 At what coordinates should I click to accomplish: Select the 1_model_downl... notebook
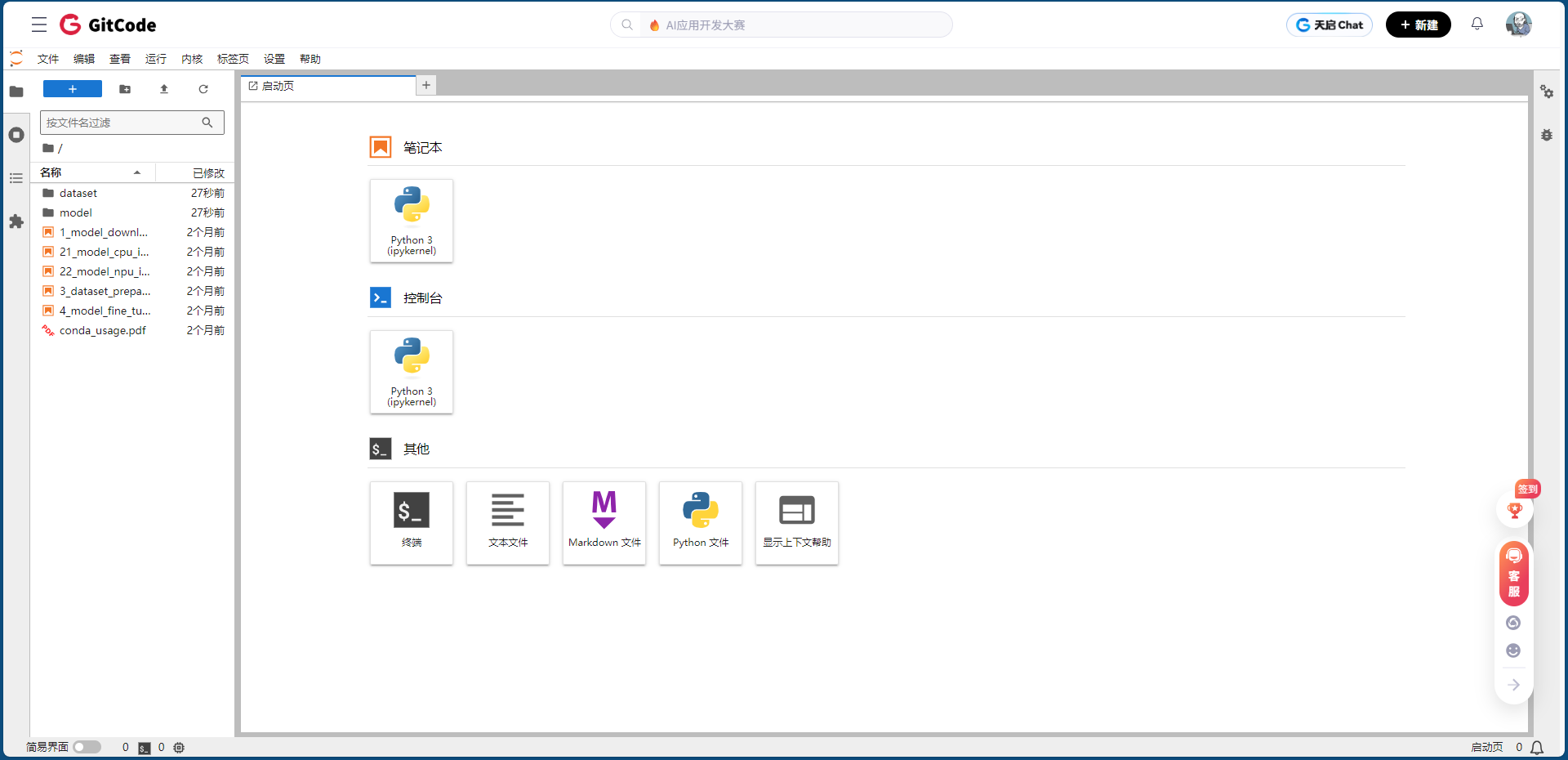133,232
